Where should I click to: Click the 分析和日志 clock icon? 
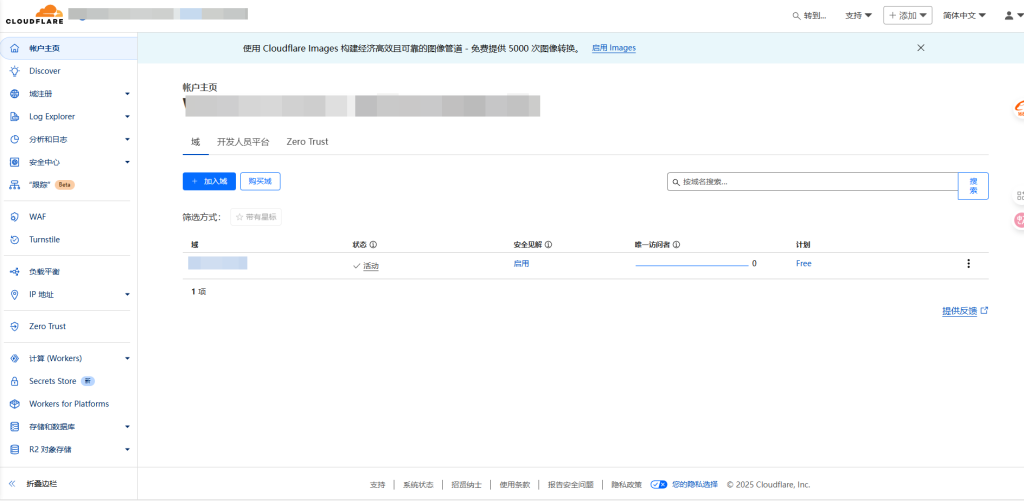(15, 140)
